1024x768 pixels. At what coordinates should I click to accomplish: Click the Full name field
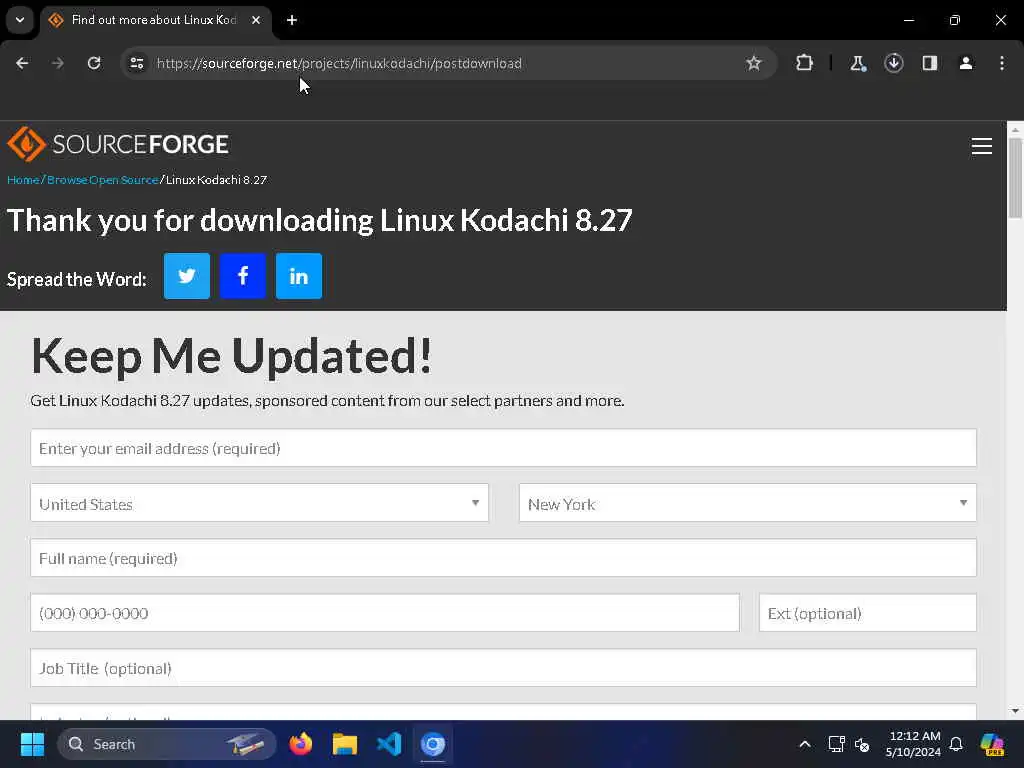504,558
